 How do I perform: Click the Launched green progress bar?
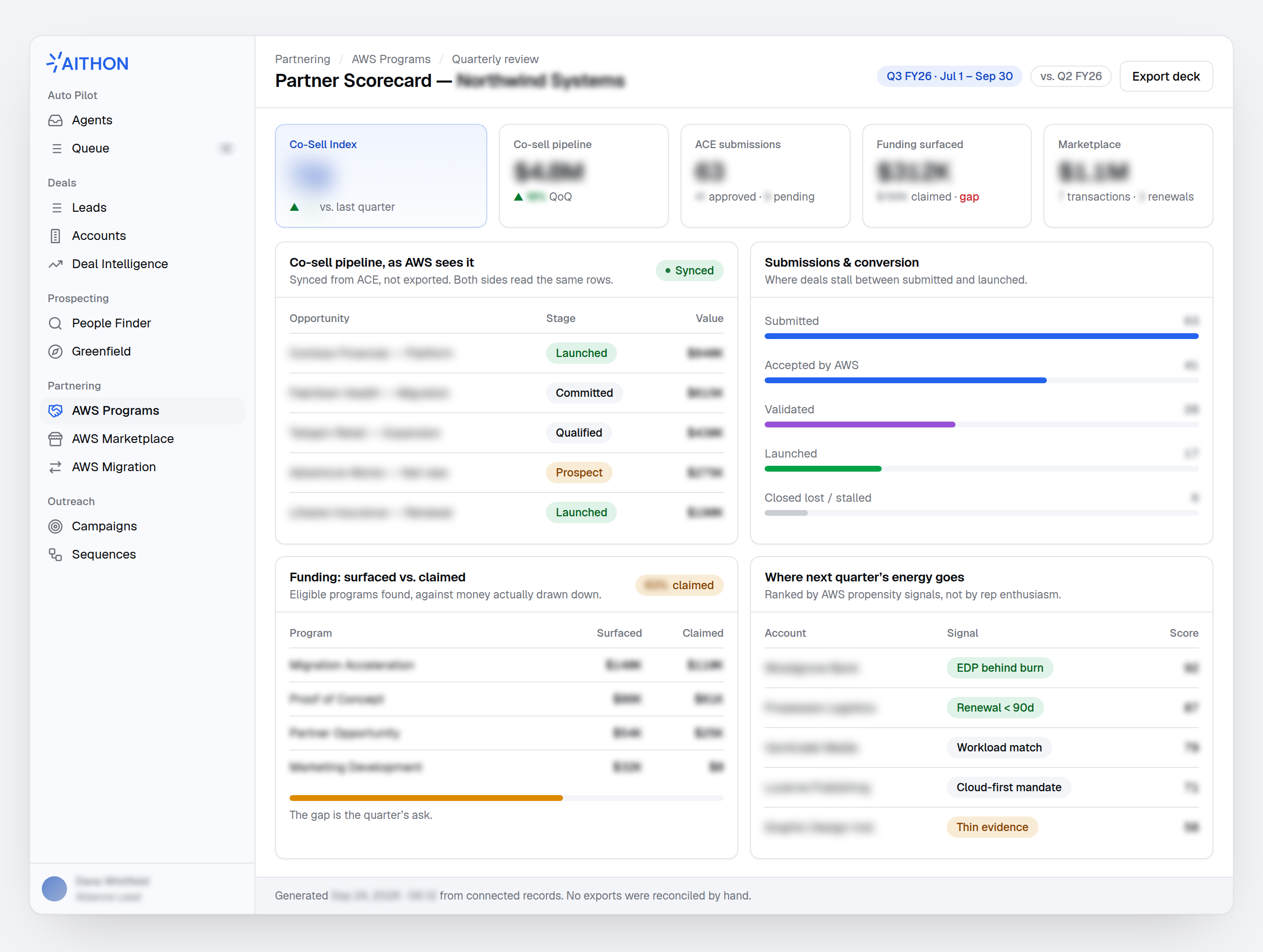[x=823, y=469]
